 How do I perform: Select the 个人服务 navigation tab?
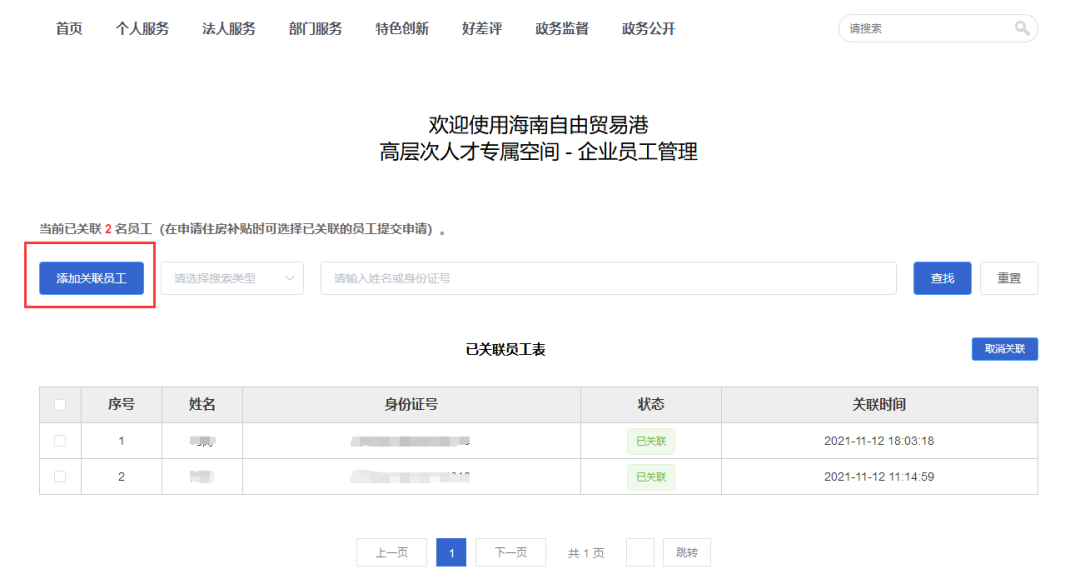pyautogui.click(x=142, y=28)
